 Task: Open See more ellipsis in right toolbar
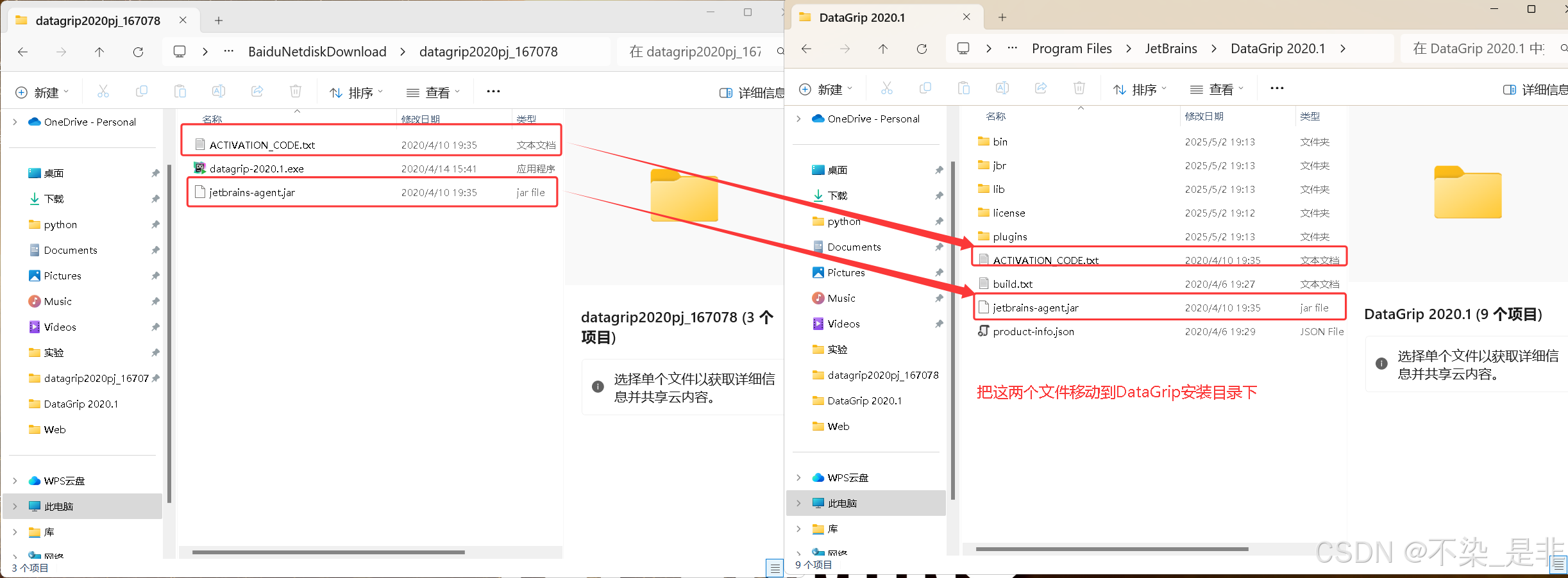[x=1277, y=88]
